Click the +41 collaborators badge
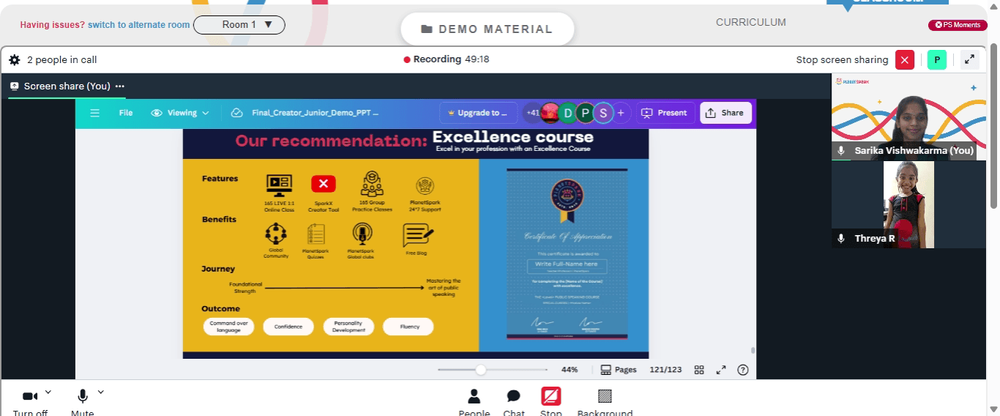This screenshot has height=416, width=1000. tap(531, 113)
